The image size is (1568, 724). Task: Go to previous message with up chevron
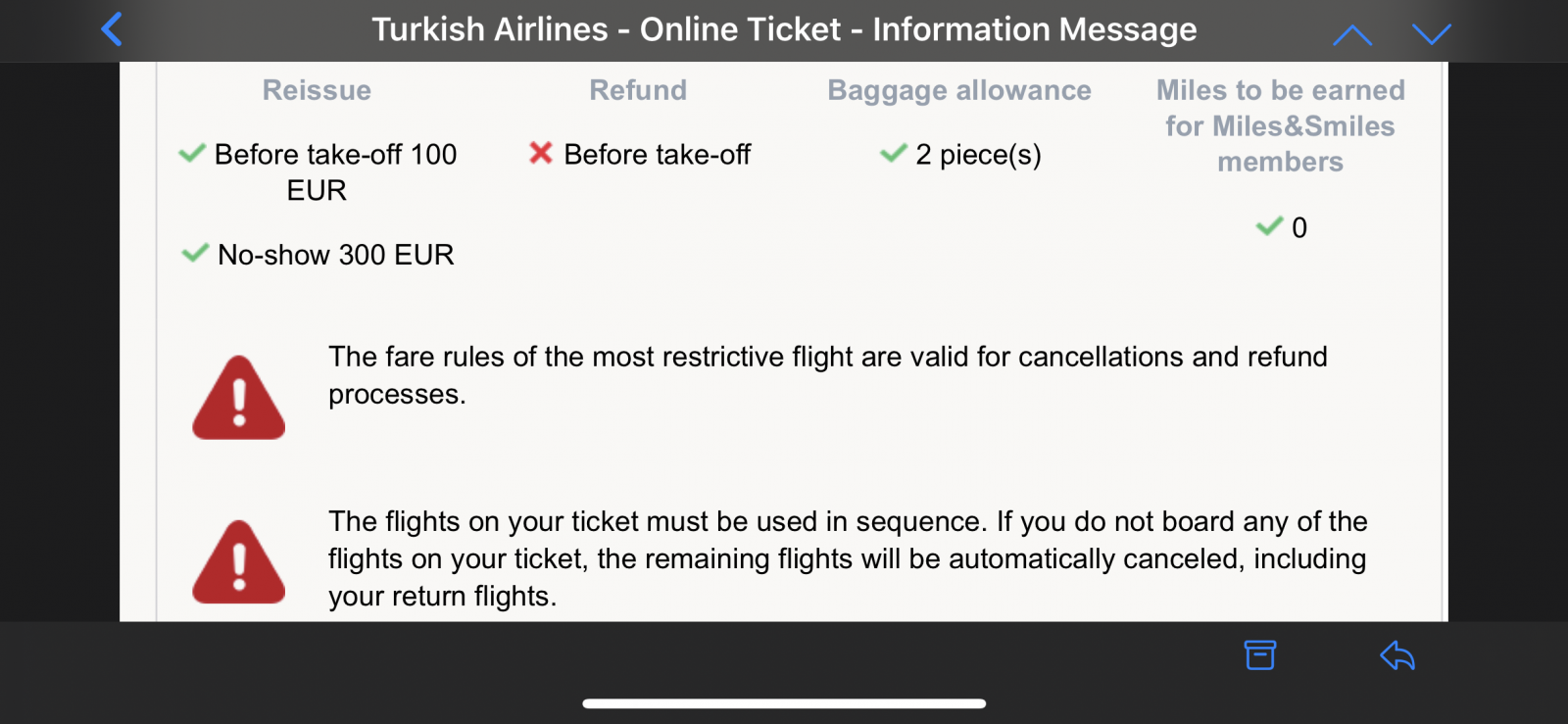coord(1352,35)
